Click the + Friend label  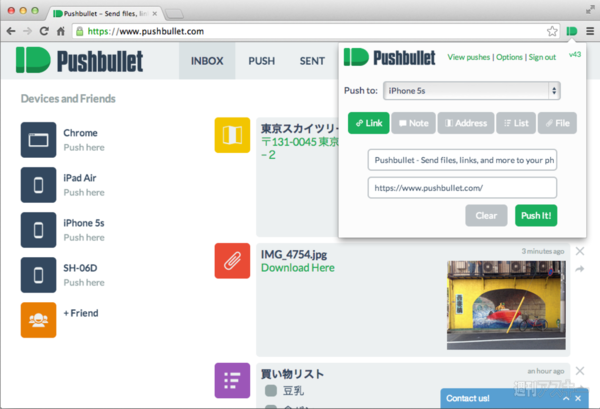[81, 313]
